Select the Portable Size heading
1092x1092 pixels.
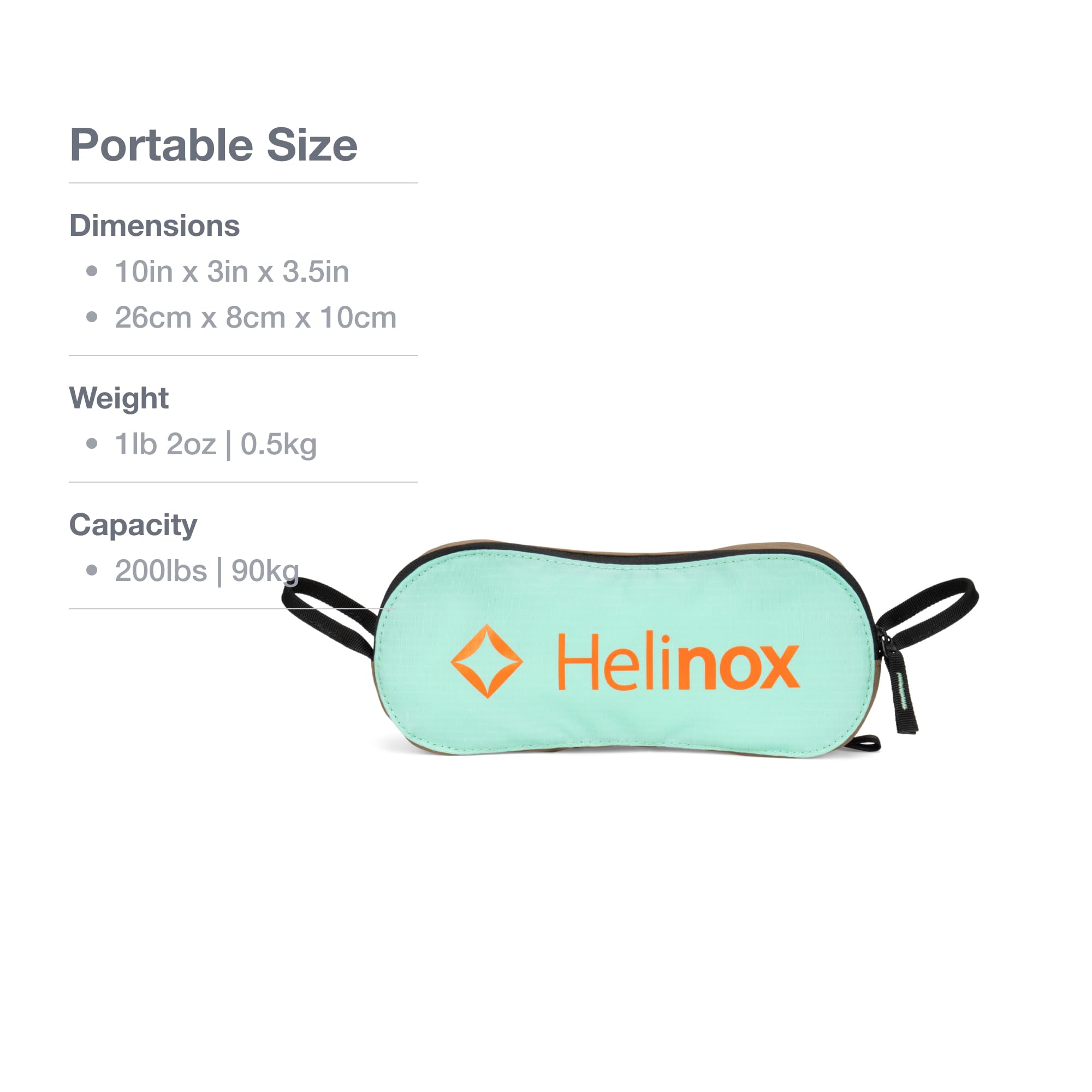pos(213,145)
